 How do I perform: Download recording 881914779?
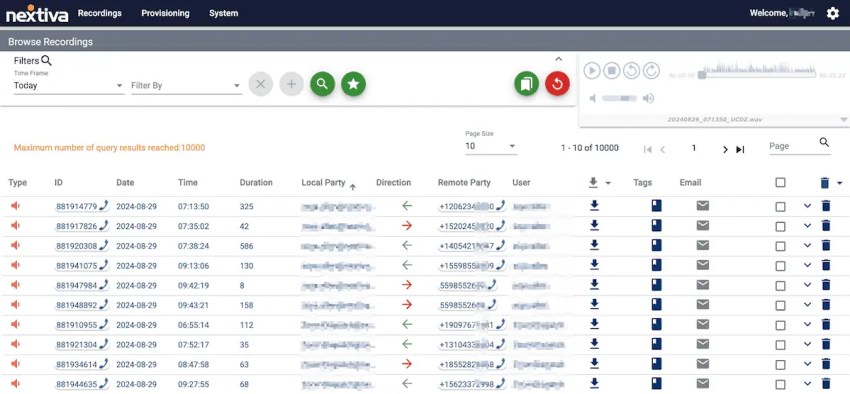tap(594, 205)
